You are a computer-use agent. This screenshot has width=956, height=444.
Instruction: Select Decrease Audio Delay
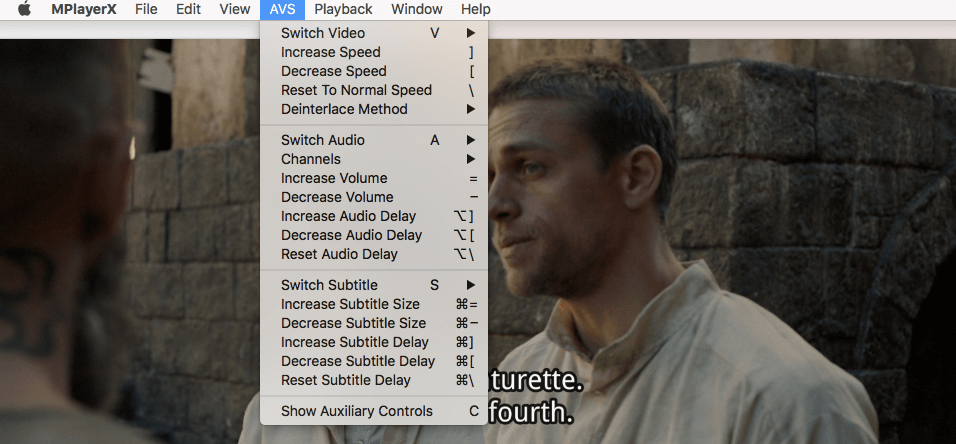[374, 235]
